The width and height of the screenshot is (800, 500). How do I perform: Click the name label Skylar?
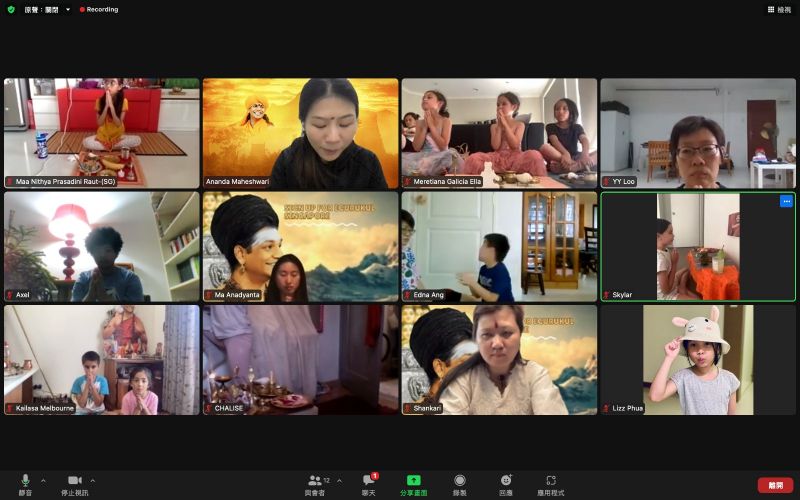pos(622,295)
